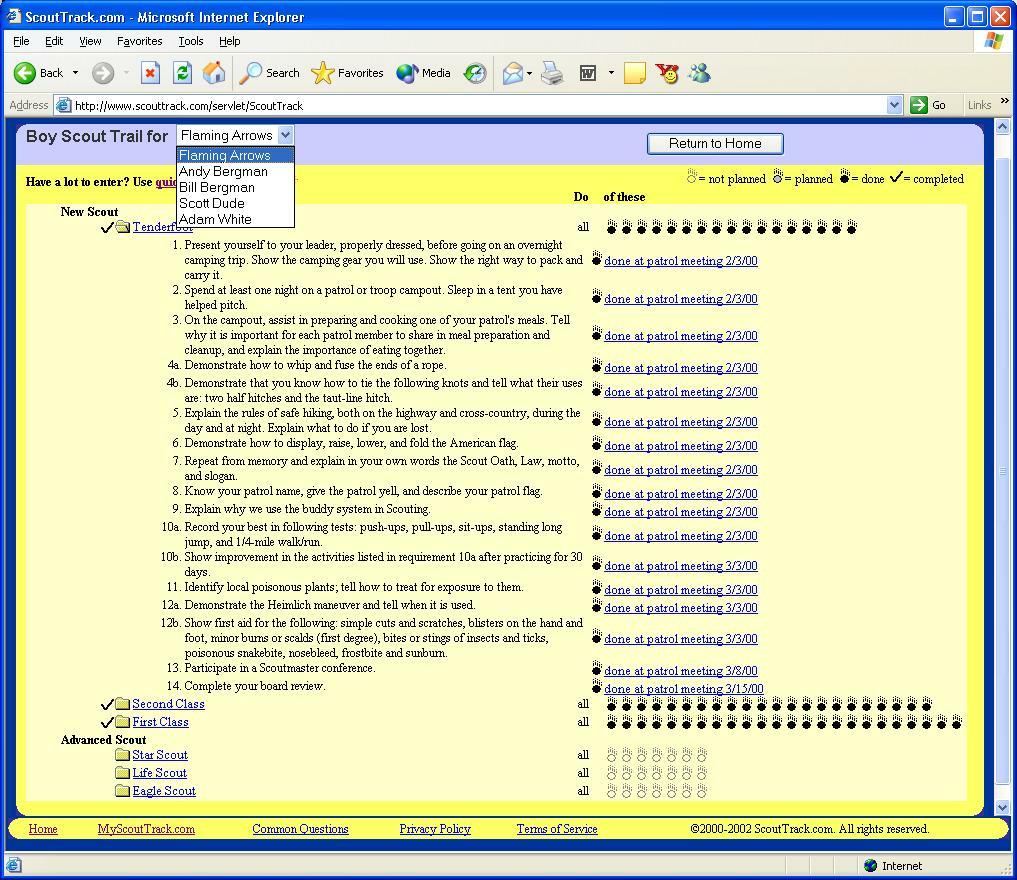Click the Back arrow icon
The image size is (1017, 880).
click(25, 73)
